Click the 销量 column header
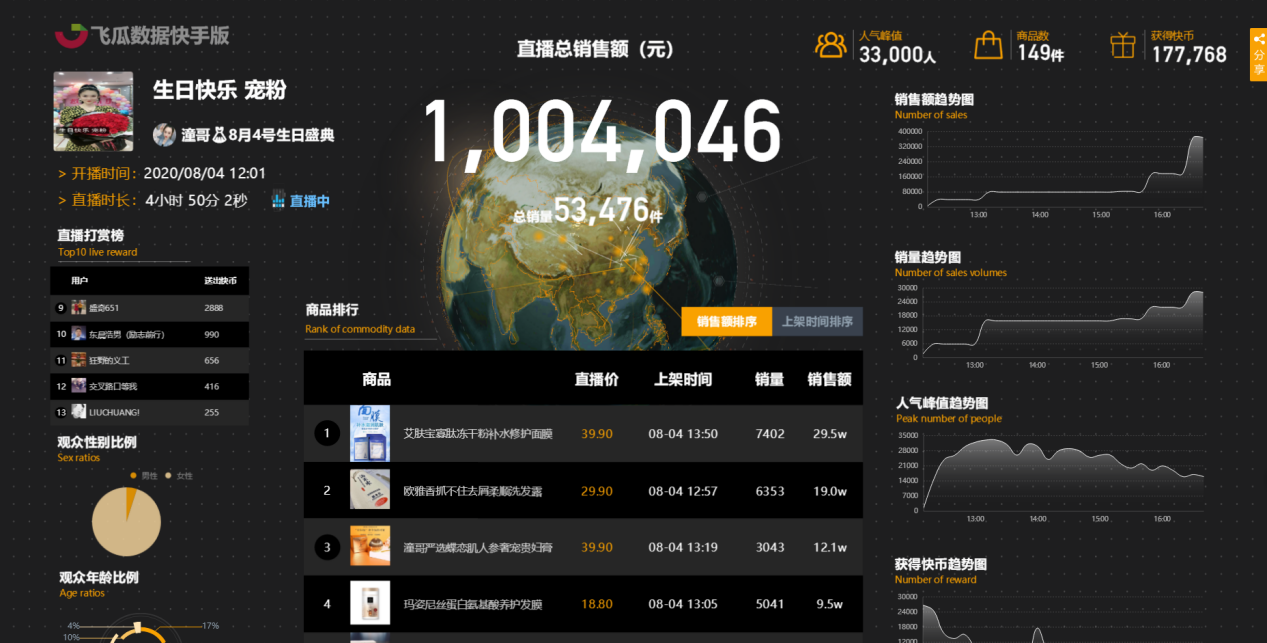 pos(769,379)
